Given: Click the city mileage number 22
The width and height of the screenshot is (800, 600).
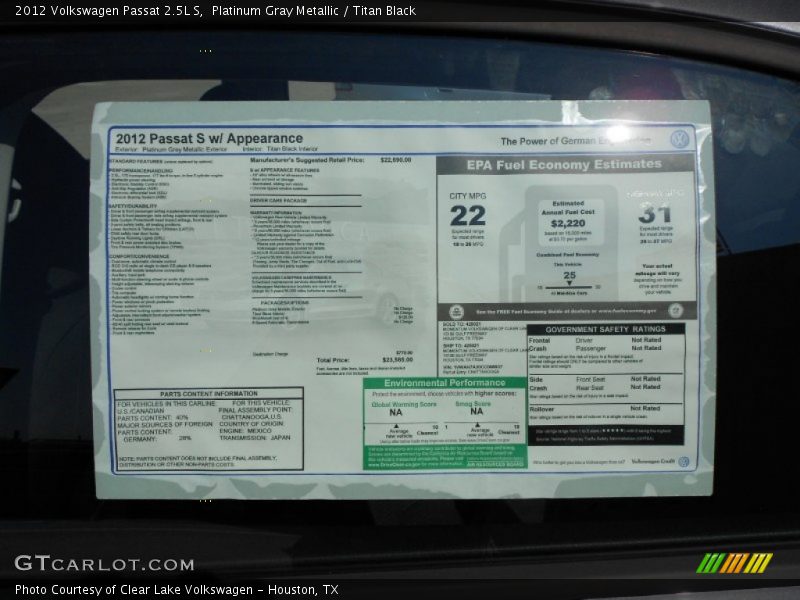Looking at the screenshot, I should [467, 215].
